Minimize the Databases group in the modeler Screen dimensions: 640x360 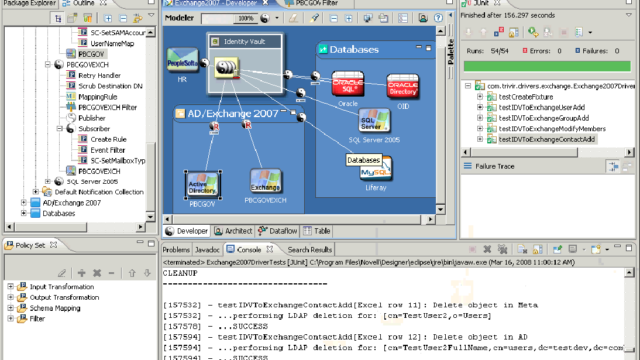tap(418, 48)
